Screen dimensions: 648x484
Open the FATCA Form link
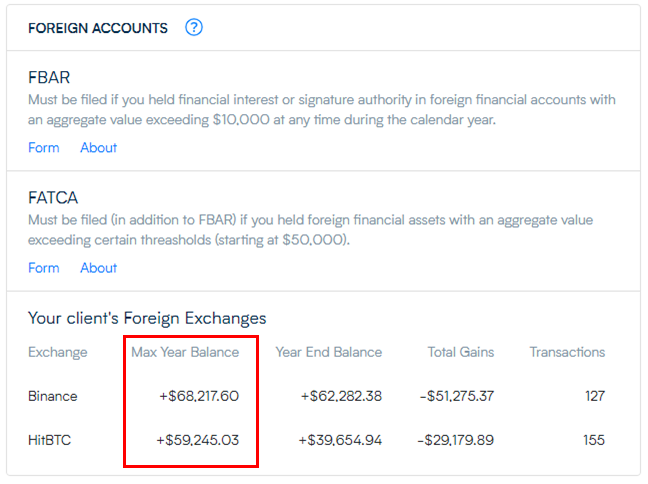point(44,268)
